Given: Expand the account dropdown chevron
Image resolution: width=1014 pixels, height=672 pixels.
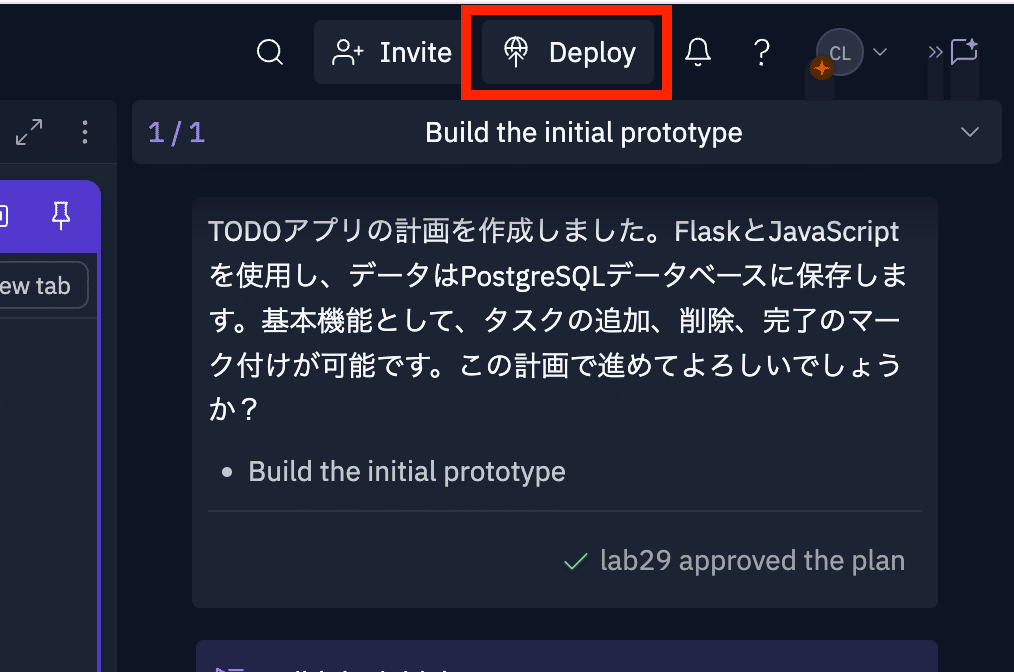Looking at the screenshot, I should click(x=880, y=52).
